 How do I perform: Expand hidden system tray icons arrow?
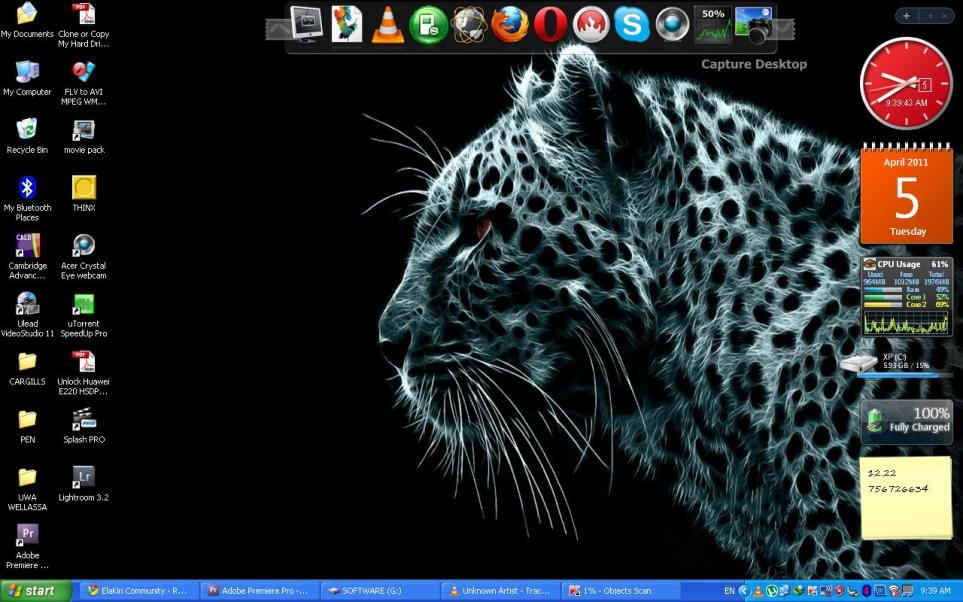(x=744, y=591)
